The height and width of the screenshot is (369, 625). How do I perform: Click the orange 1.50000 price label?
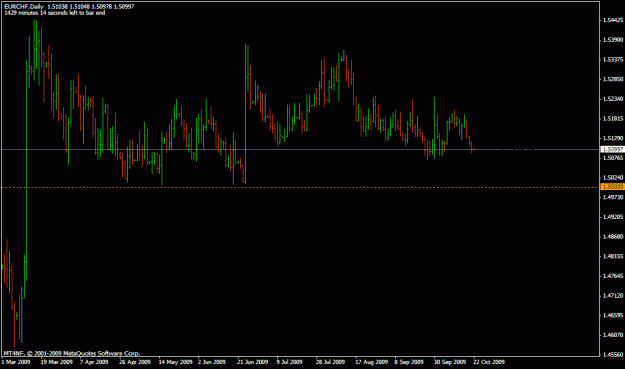(612, 187)
